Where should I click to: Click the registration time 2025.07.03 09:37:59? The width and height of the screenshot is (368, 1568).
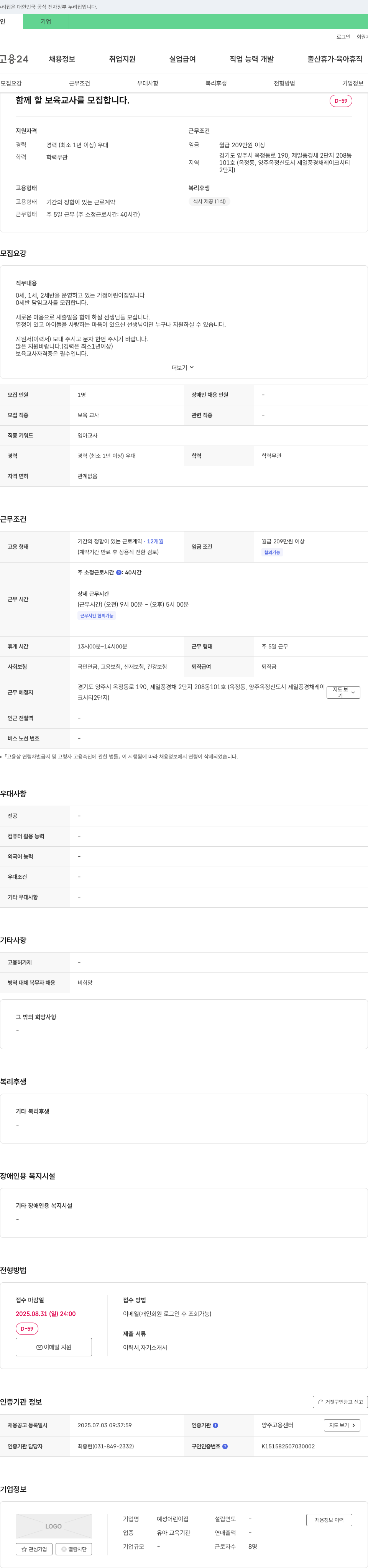click(105, 1425)
